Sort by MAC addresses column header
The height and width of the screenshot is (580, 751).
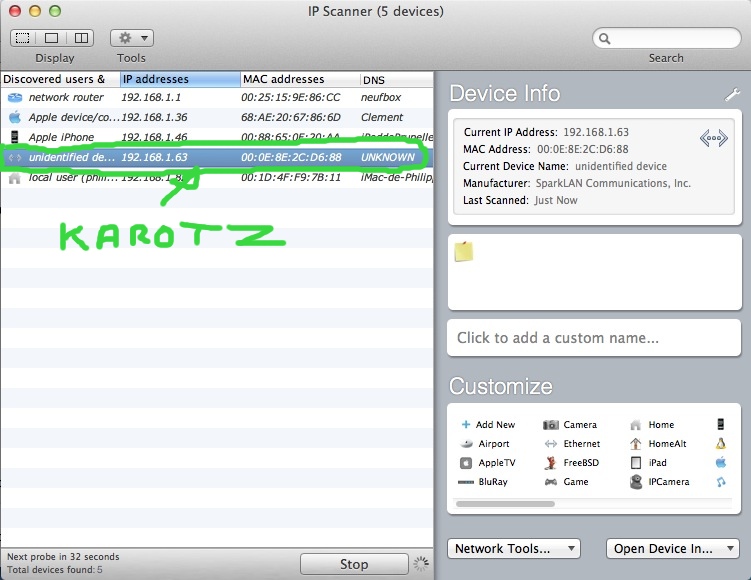(300, 79)
